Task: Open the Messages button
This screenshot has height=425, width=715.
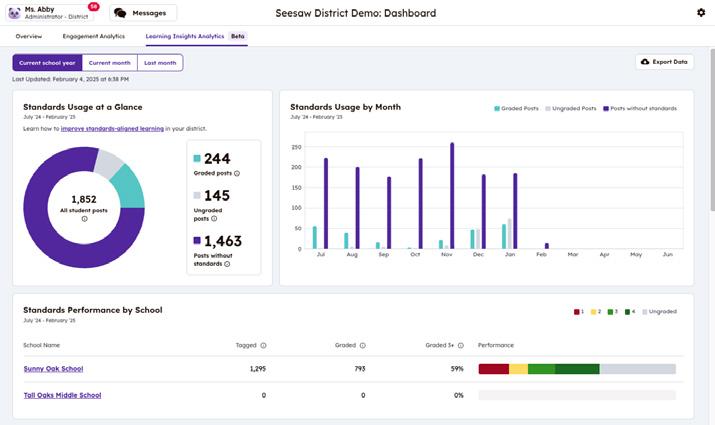Action: point(142,13)
